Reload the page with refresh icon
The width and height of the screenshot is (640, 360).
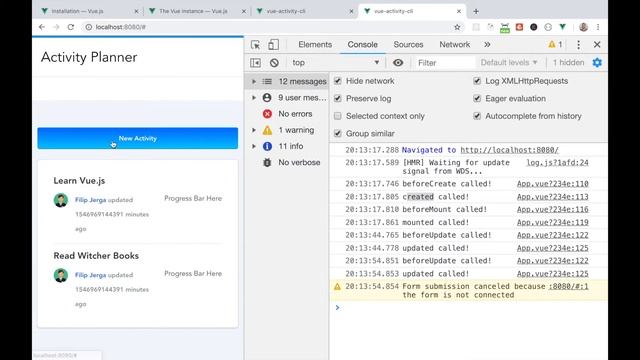pos(71,27)
